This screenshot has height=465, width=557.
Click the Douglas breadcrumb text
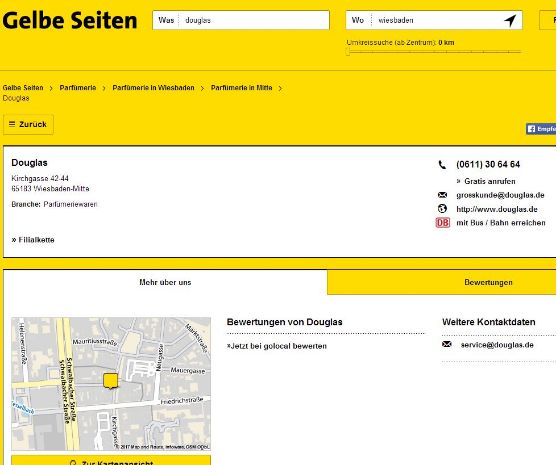(16, 98)
